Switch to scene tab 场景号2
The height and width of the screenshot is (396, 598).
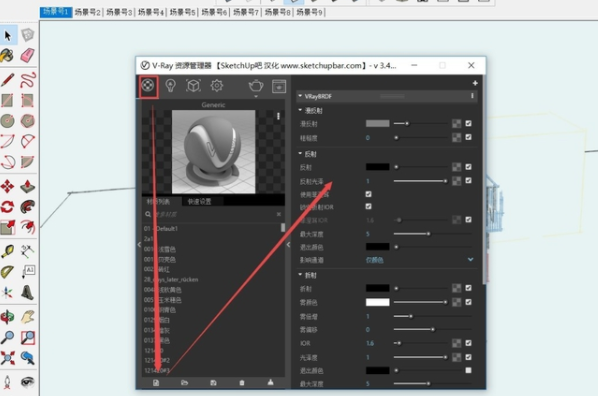(x=87, y=12)
